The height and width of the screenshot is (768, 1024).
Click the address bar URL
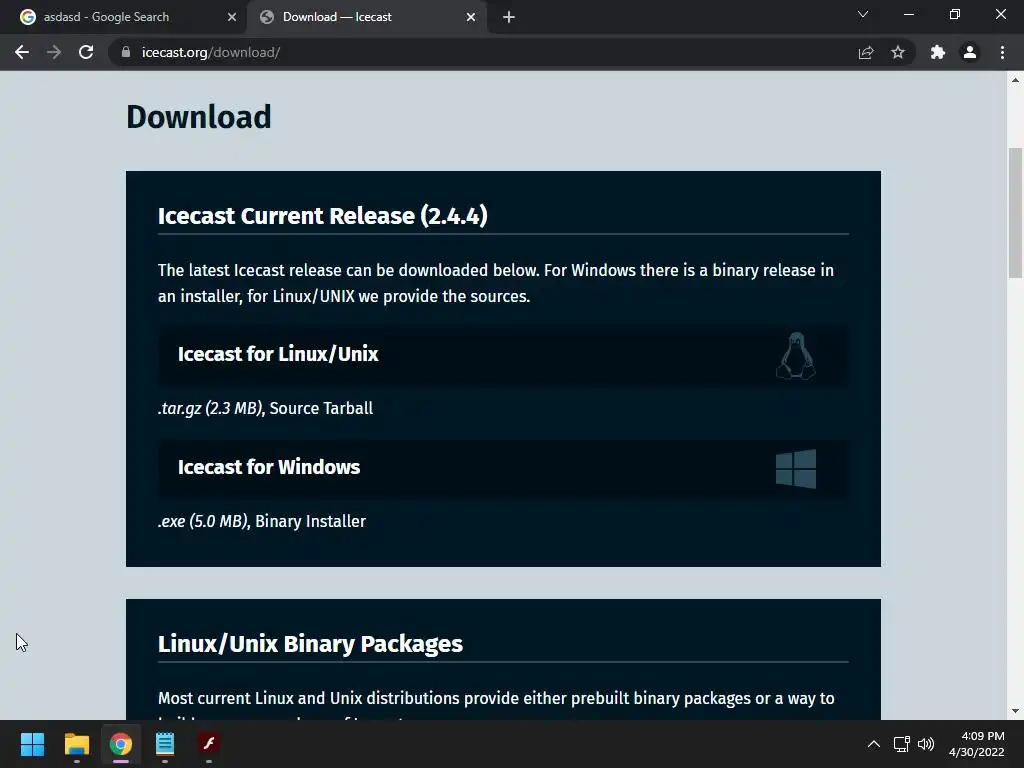coord(211,52)
